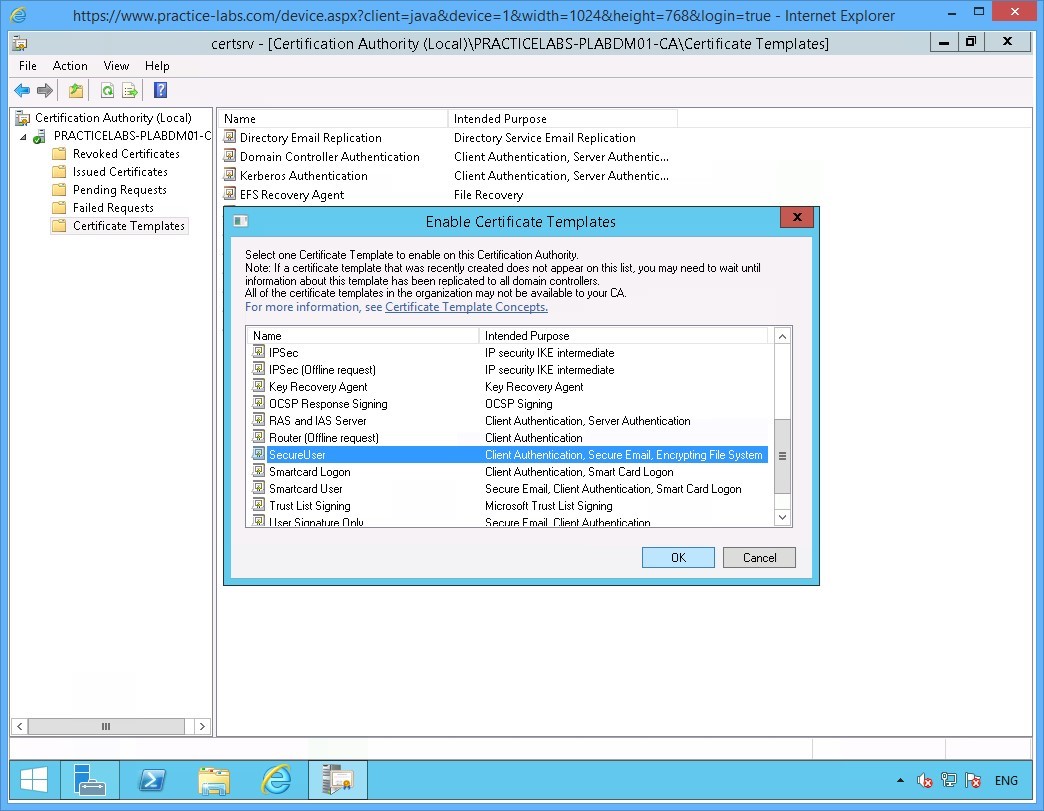Click the down scroll arrow in template list
The image size is (1044, 811).
point(783,517)
